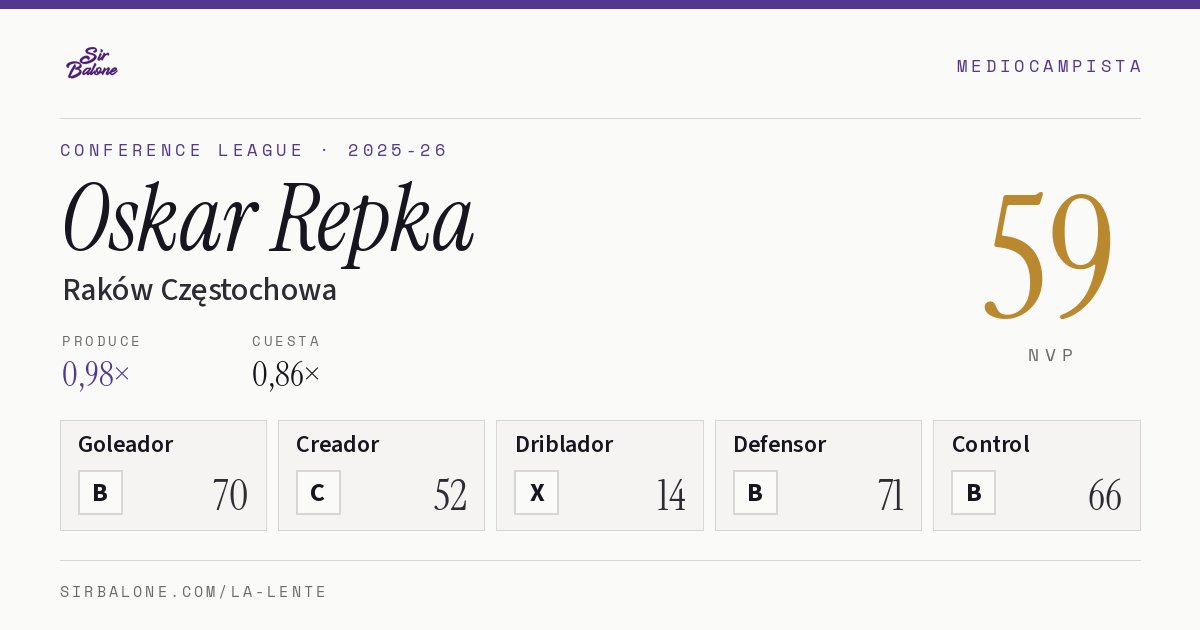
Task: Open the sirbalone.com/la-lente link
Action: click(x=194, y=592)
